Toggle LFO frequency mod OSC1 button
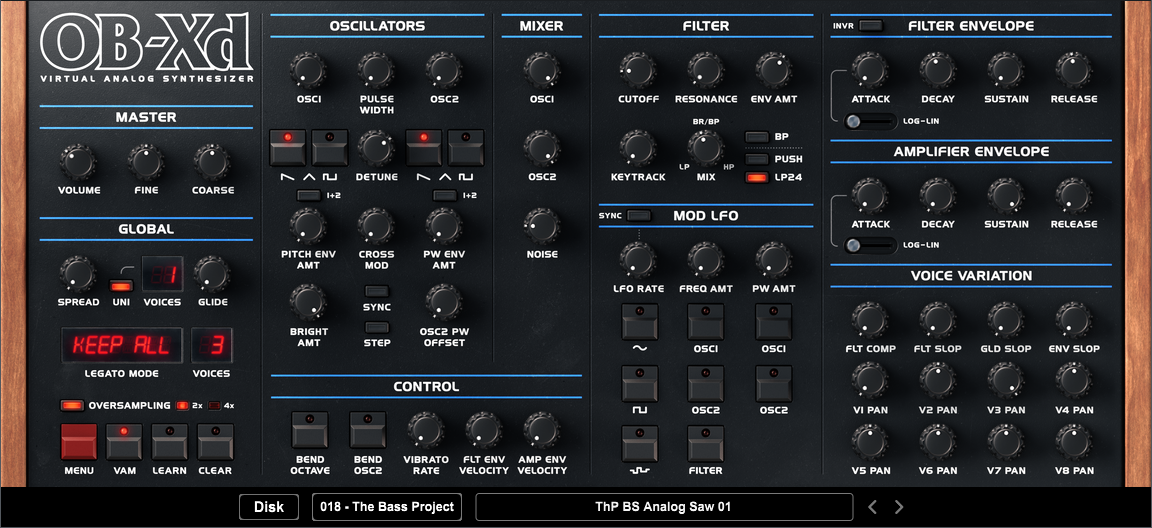The image size is (1152, 528). coord(706,322)
